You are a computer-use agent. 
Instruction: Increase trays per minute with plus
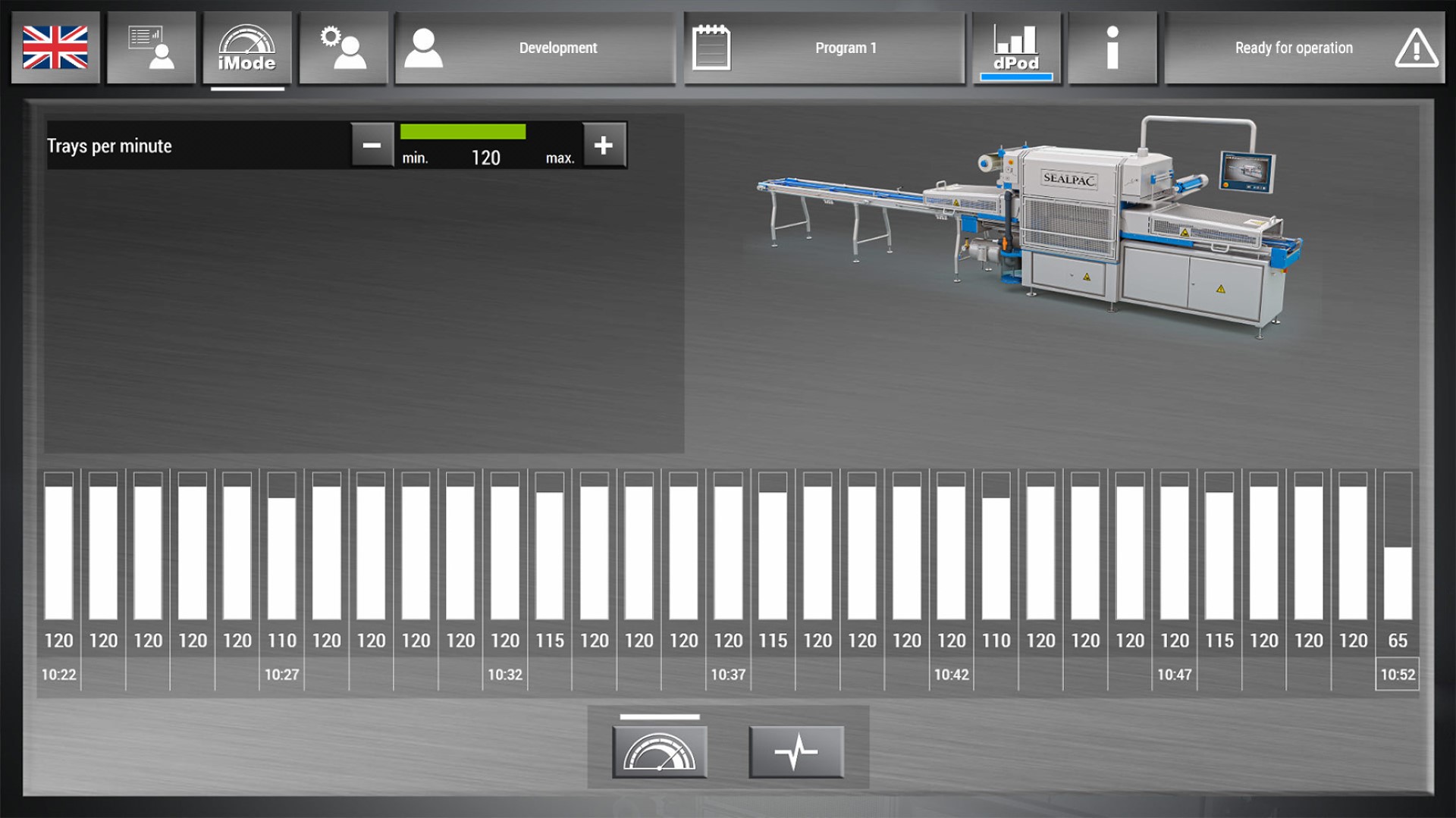tap(604, 145)
